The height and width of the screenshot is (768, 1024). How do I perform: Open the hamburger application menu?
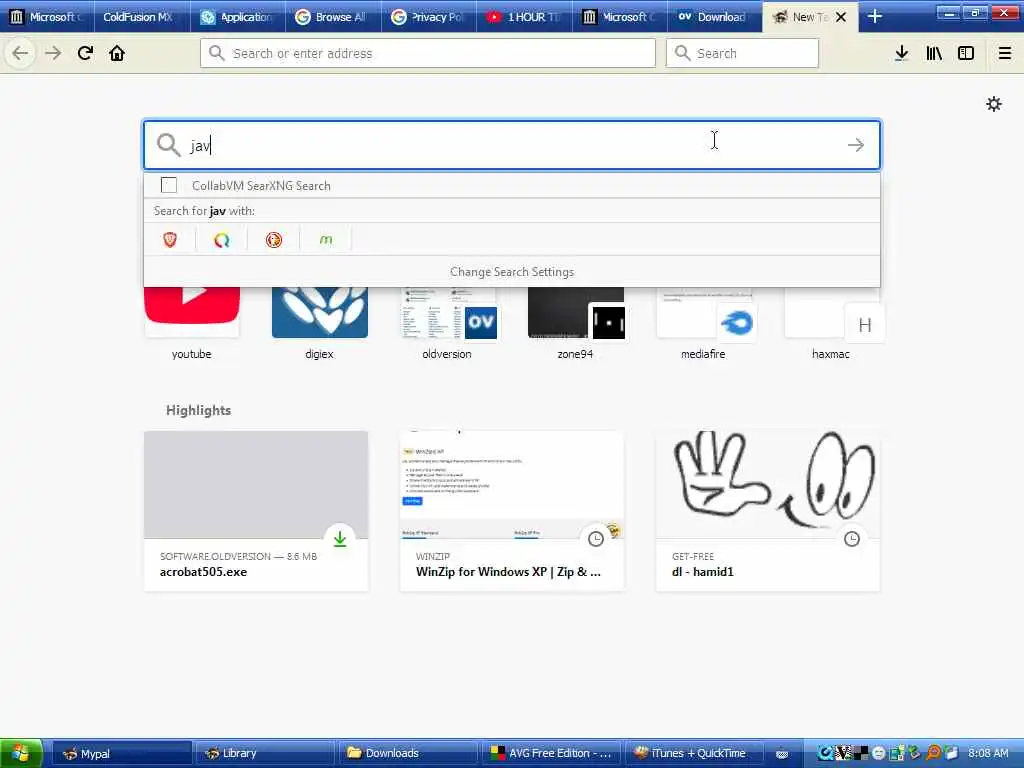1005,53
